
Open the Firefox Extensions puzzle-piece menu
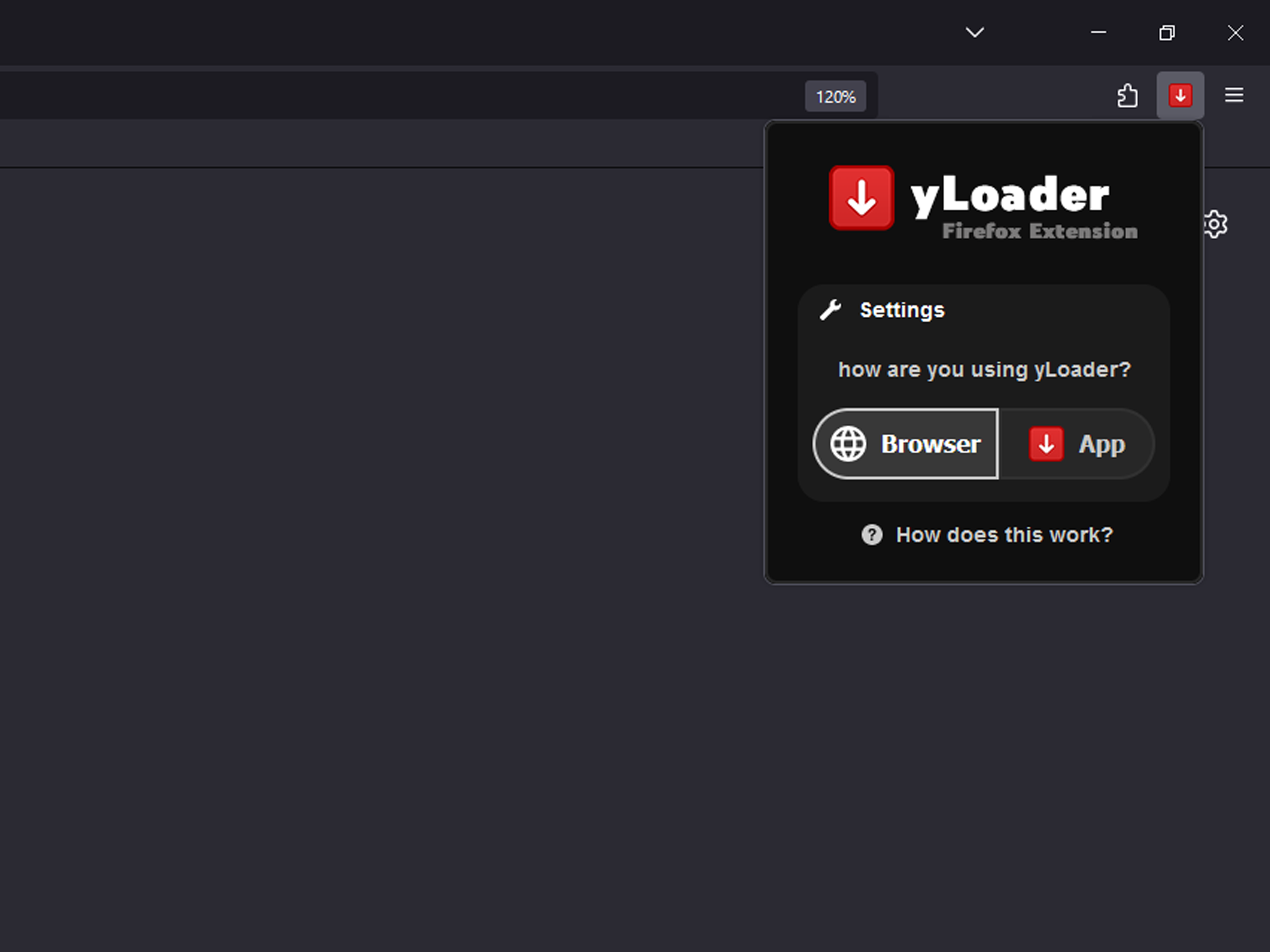(1127, 95)
